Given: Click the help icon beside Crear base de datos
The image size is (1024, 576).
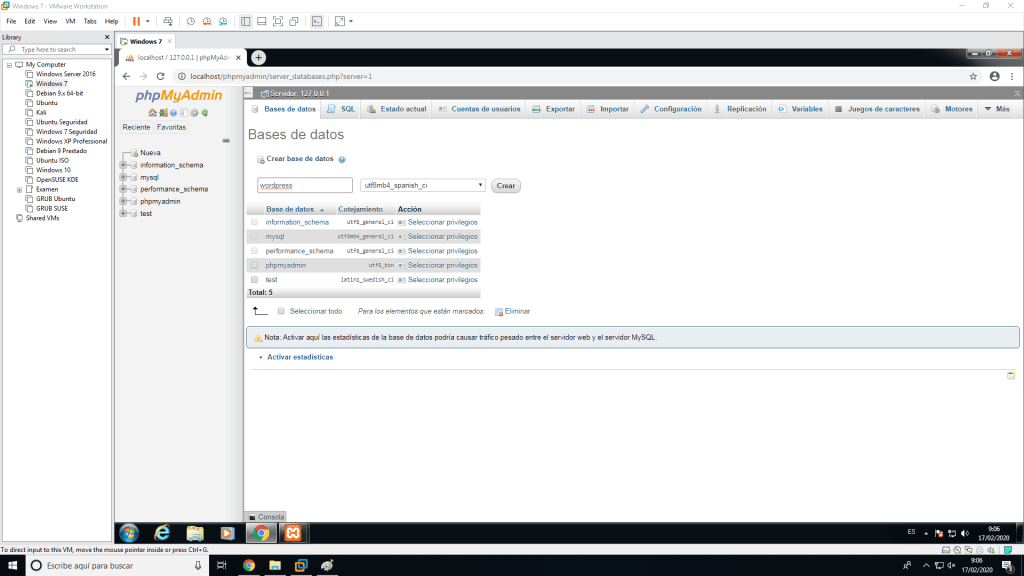Looking at the screenshot, I should (342, 159).
